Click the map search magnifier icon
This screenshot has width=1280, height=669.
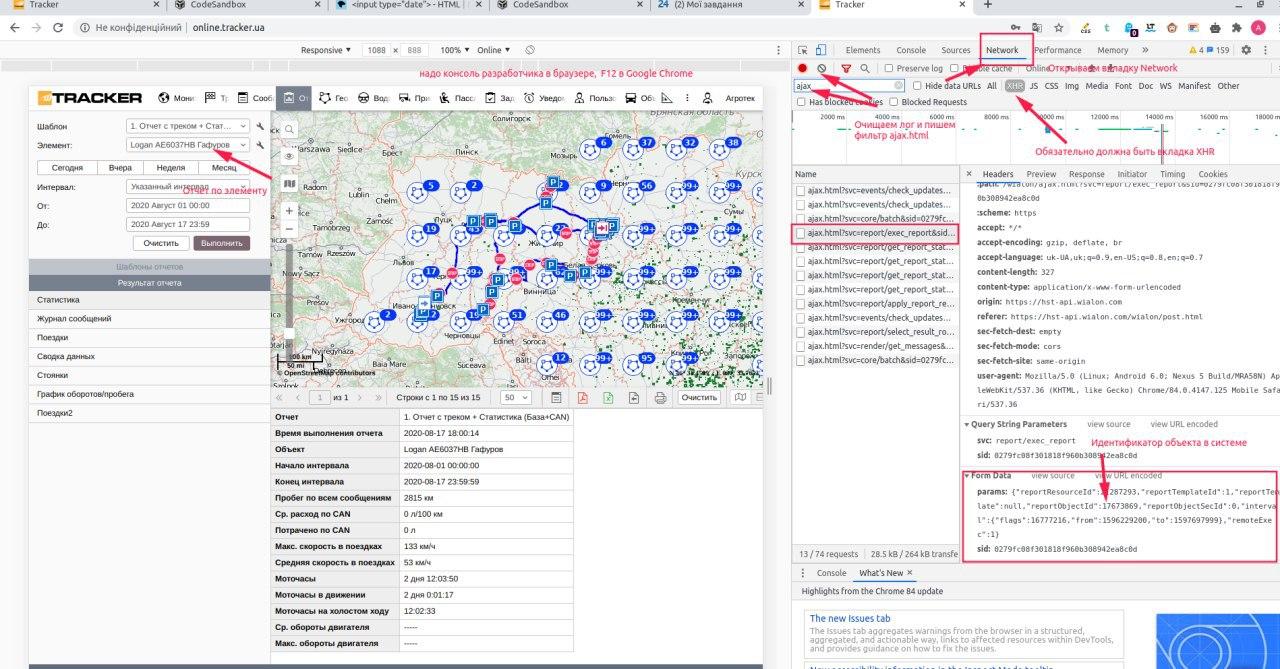point(289,130)
